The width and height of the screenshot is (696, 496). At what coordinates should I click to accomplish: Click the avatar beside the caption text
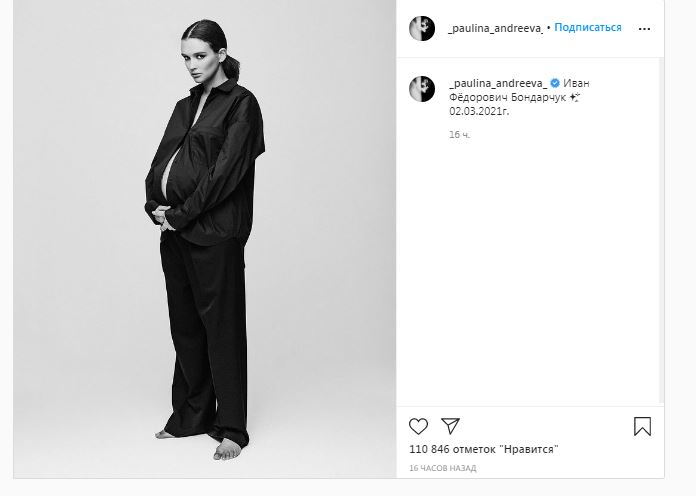[x=422, y=89]
